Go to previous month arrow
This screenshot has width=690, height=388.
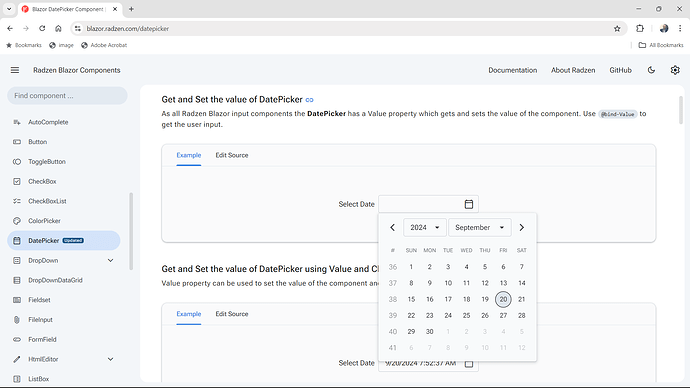[x=393, y=227]
